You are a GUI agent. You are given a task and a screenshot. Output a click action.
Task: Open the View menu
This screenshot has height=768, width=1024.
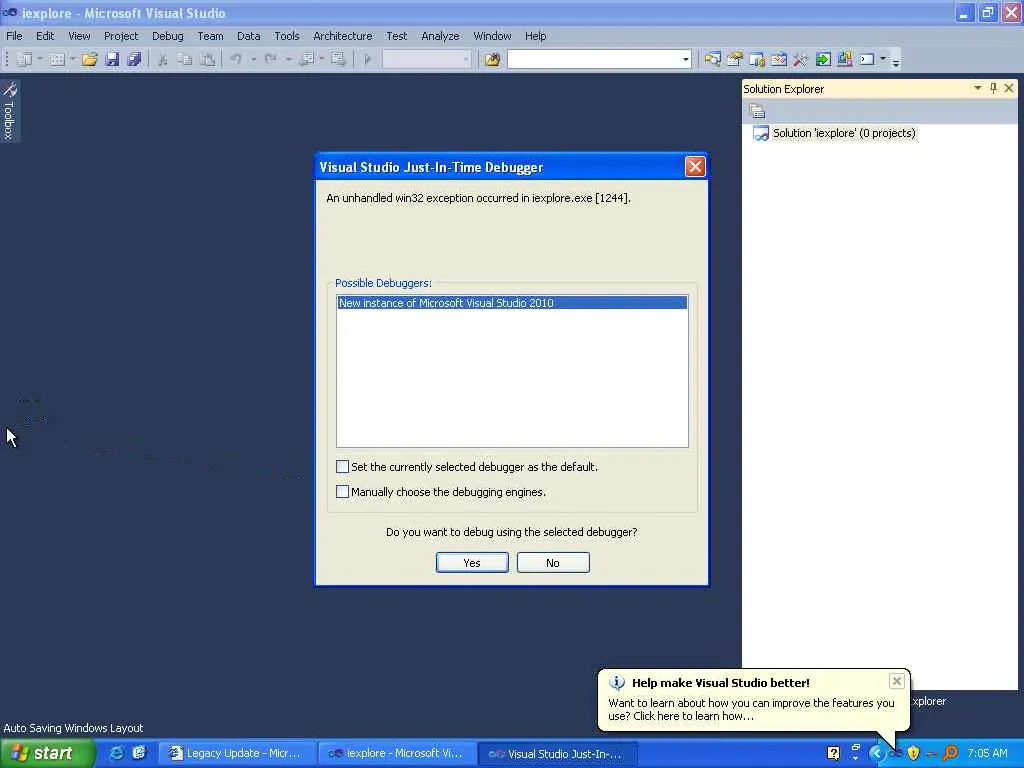click(x=79, y=36)
